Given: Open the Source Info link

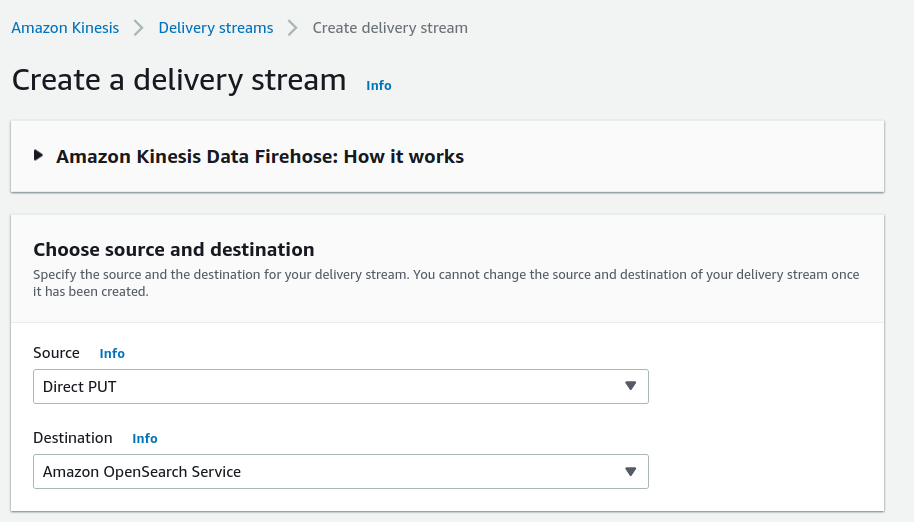Looking at the screenshot, I should click(112, 354).
